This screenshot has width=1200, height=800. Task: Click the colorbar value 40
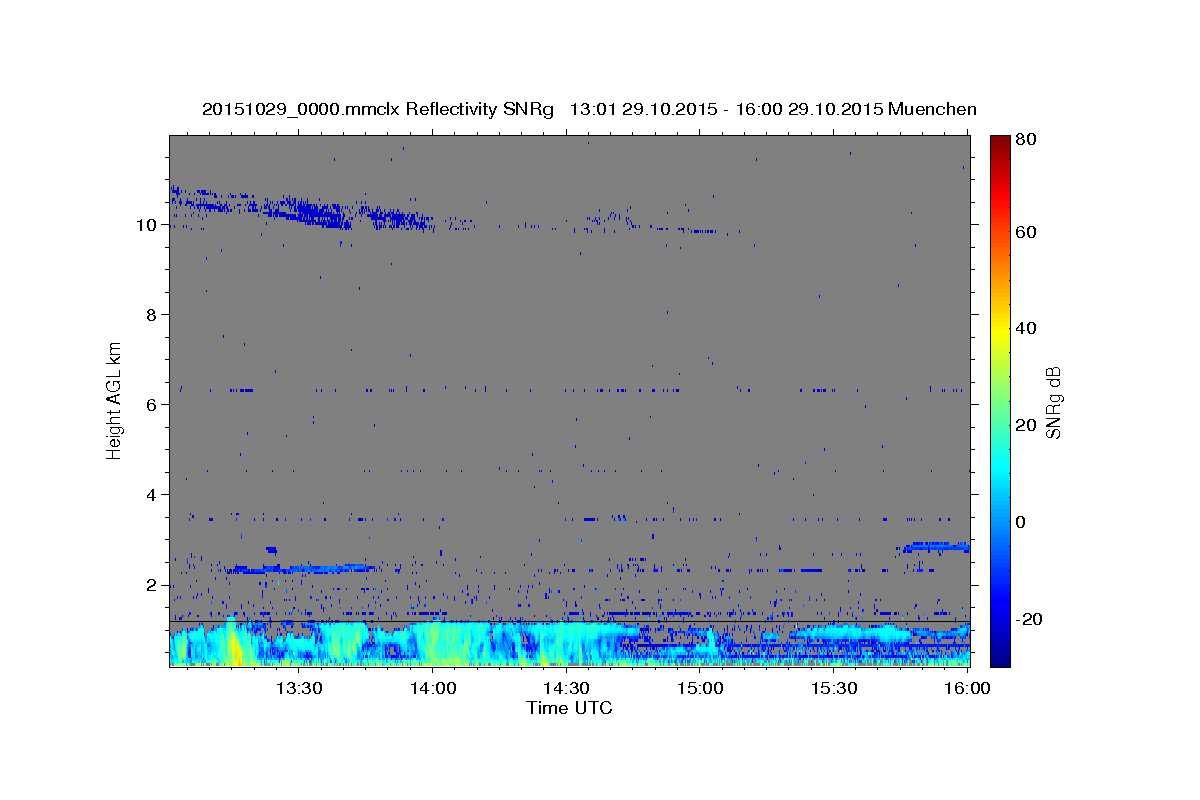point(1025,328)
